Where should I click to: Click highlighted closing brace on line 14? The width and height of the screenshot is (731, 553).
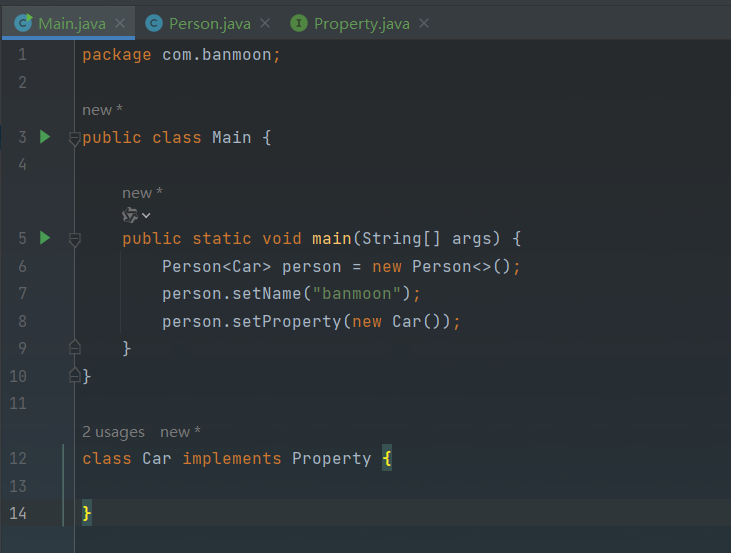tap(87, 513)
